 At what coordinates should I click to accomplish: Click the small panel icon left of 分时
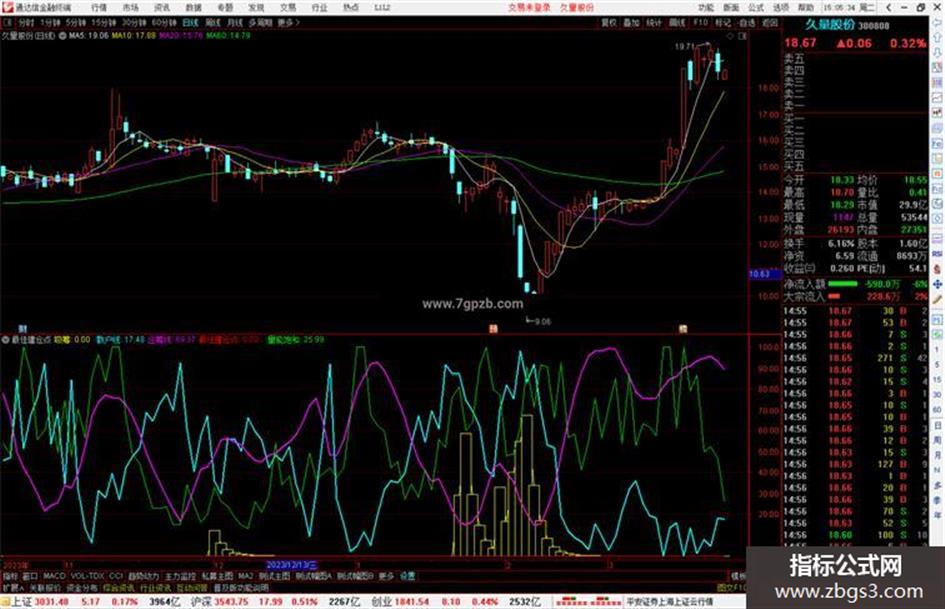click(x=7, y=22)
